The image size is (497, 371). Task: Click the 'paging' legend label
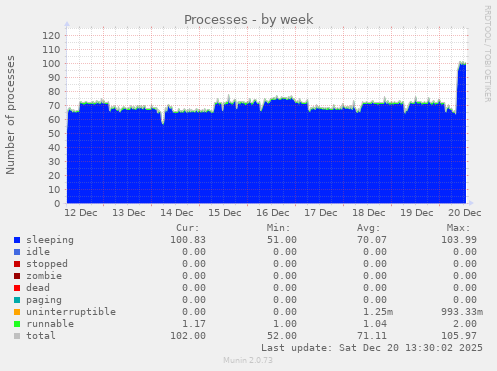[44, 300]
